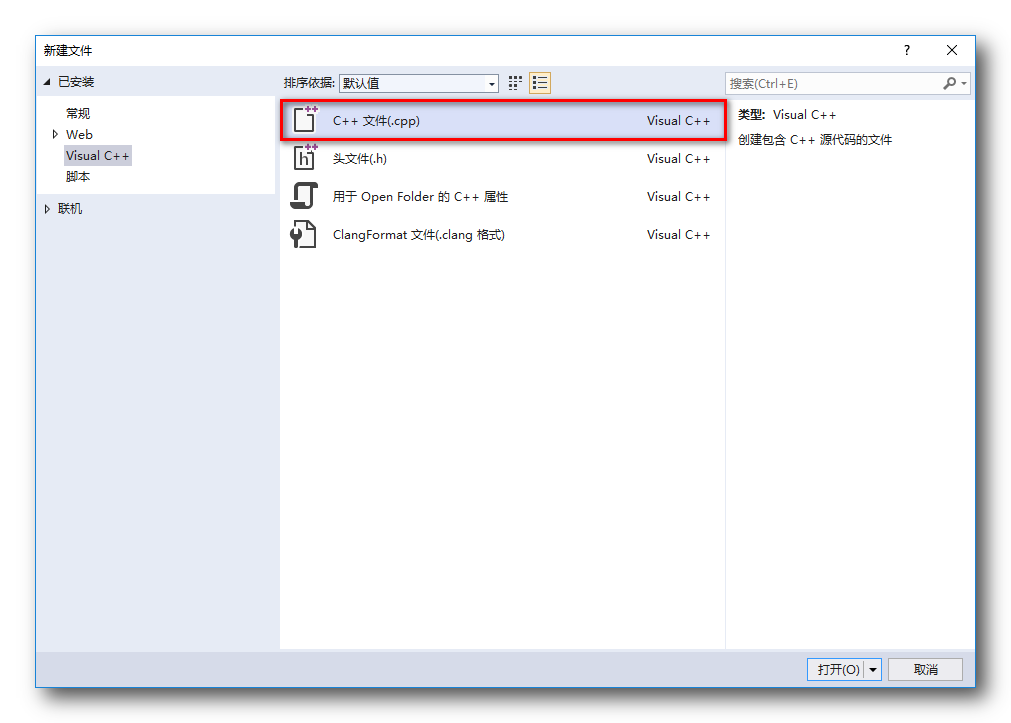Close the 新建文件 dialog
Viewport: 1011px width, 723px height.
(x=952, y=50)
